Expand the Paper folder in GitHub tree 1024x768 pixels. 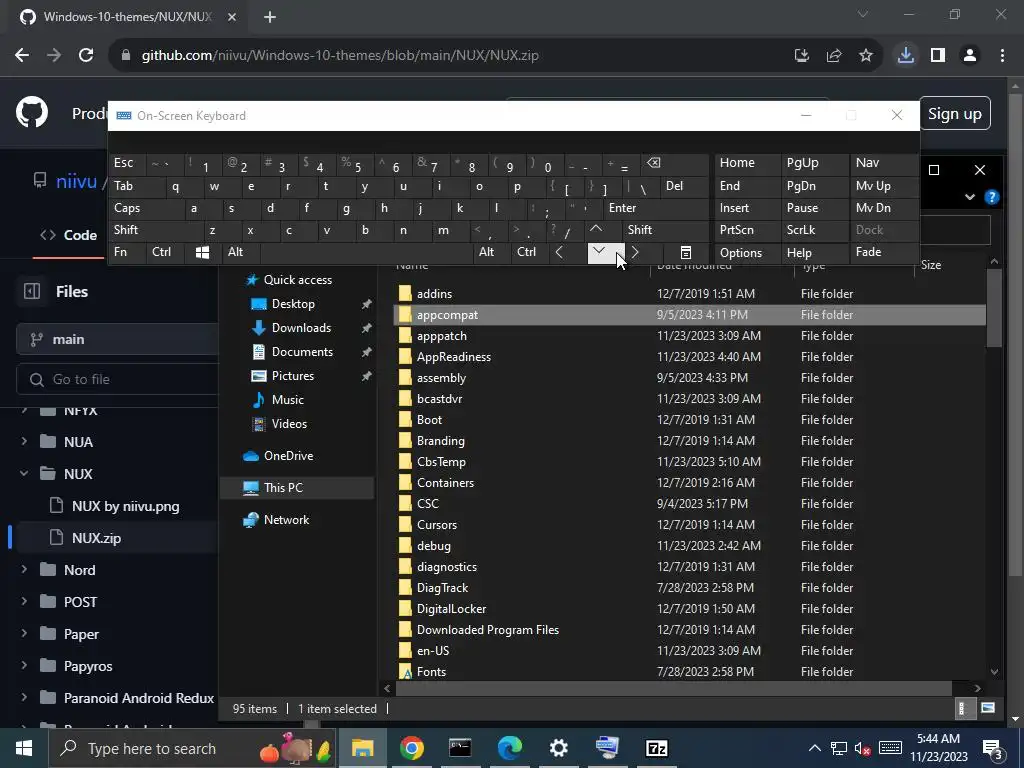pos(24,633)
